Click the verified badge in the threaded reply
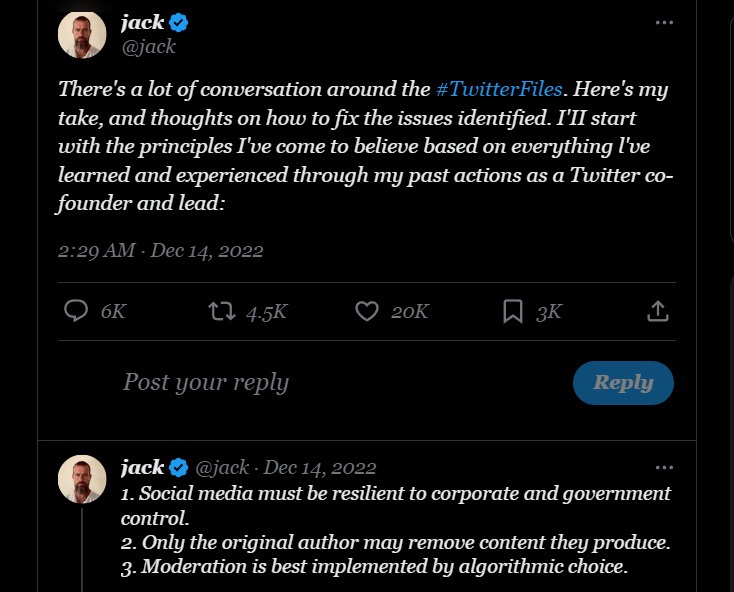 point(180,467)
